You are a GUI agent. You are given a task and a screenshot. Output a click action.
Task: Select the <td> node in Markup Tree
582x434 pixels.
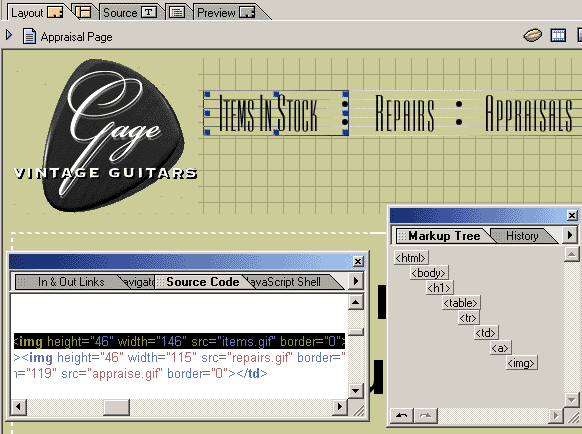485,333
